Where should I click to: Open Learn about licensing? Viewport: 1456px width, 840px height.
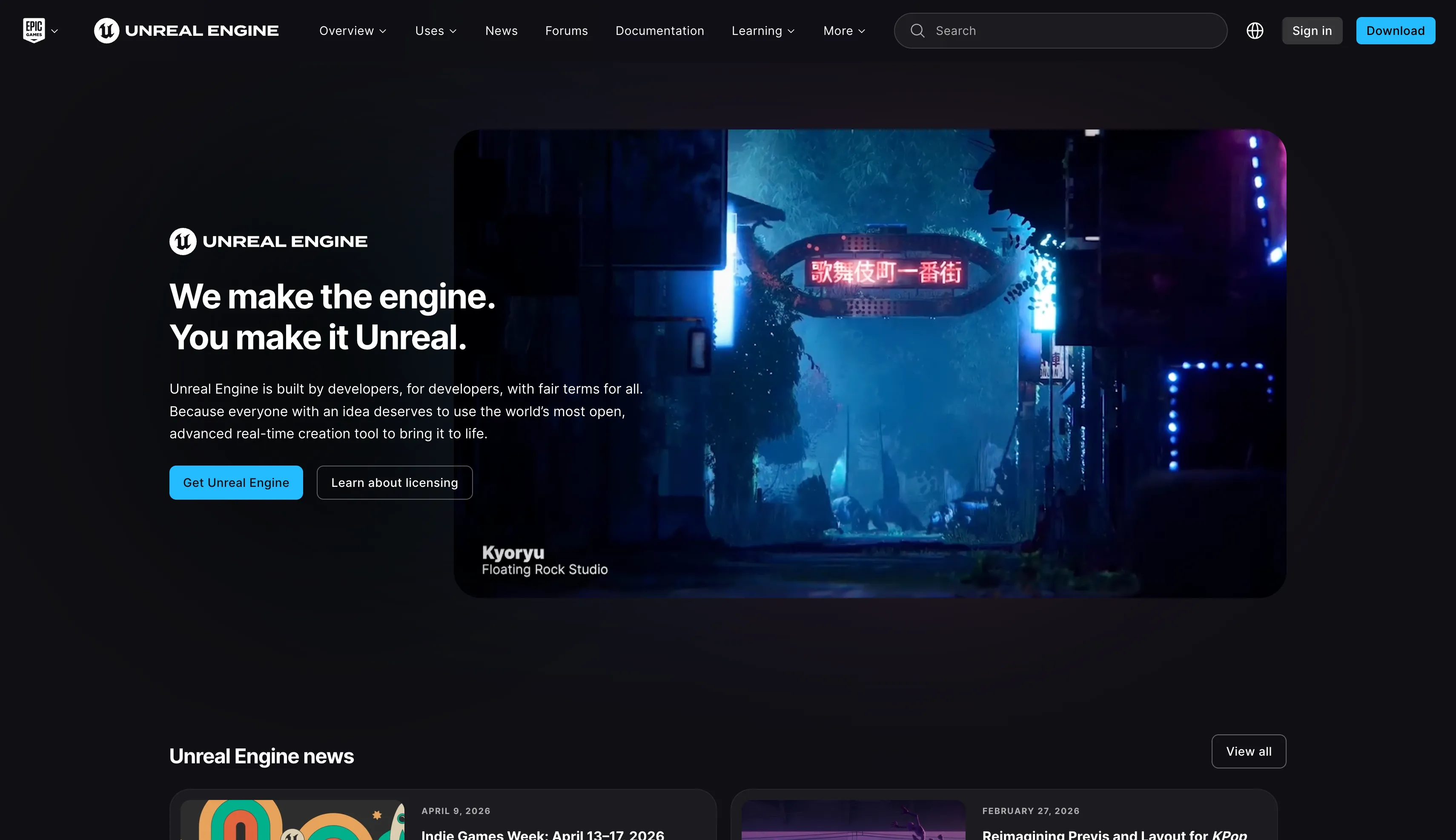tap(394, 482)
